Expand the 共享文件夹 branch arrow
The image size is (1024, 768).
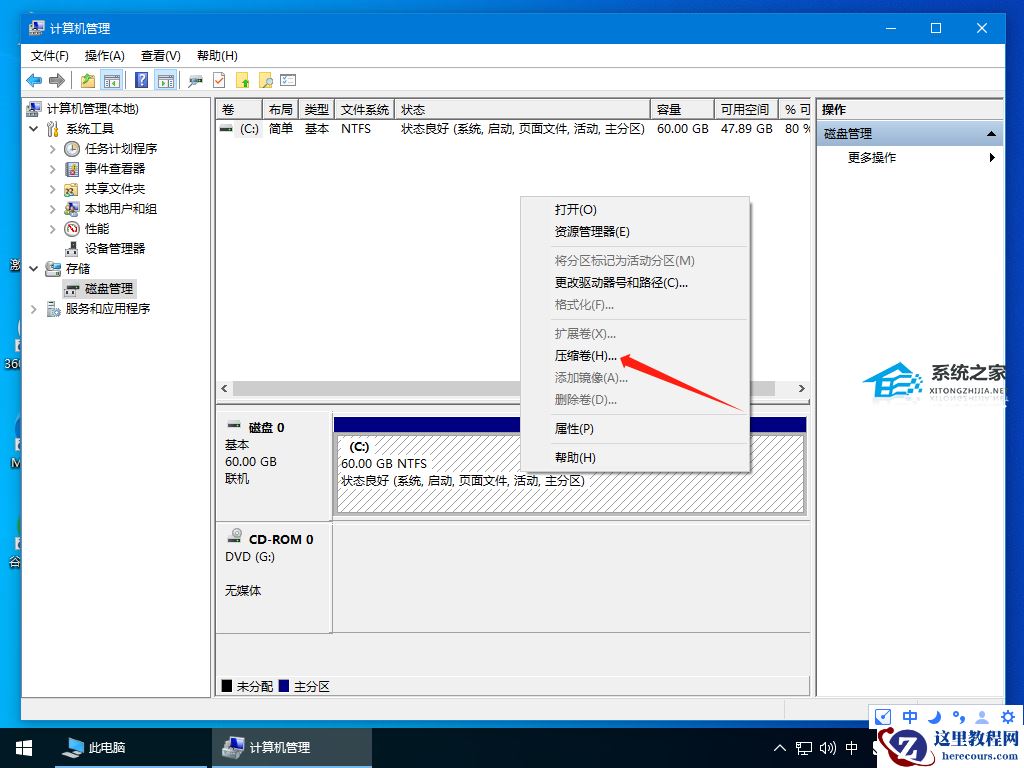click(x=53, y=189)
